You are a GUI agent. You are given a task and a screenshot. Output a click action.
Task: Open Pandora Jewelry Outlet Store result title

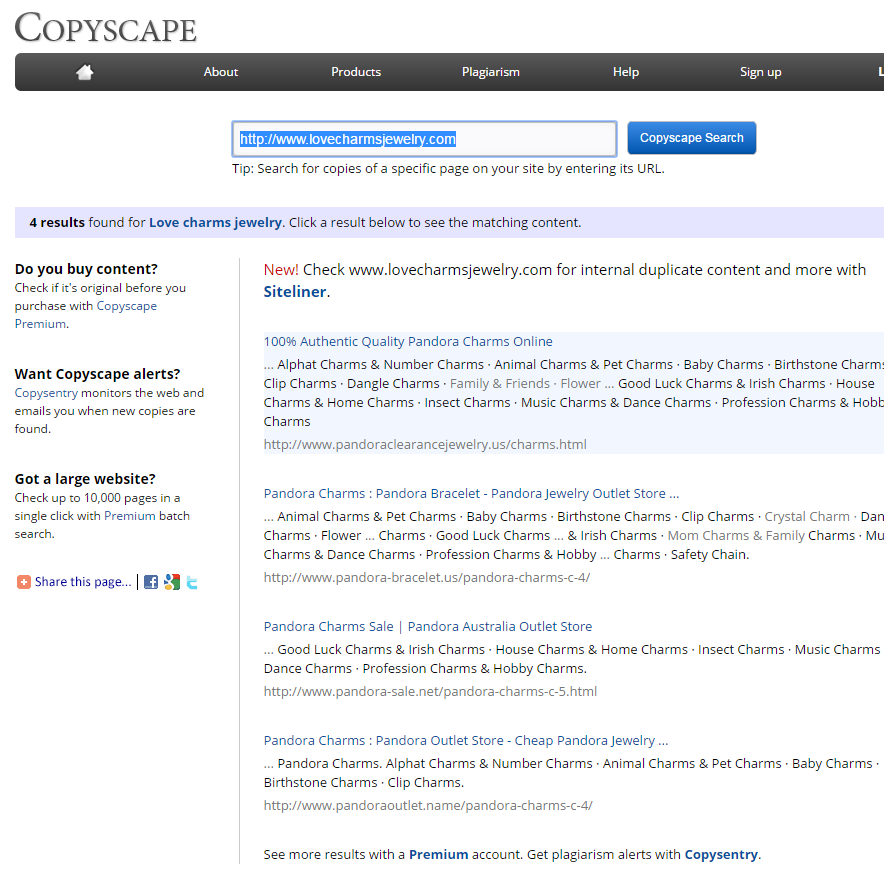click(x=471, y=493)
